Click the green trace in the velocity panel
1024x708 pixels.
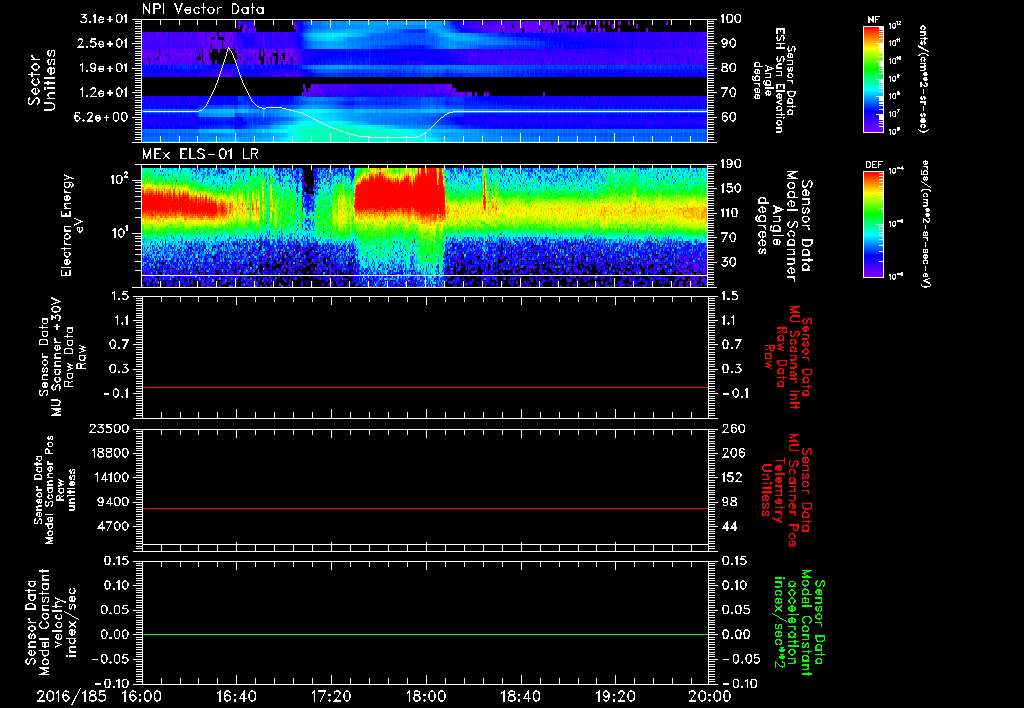click(x=424, y=634)
